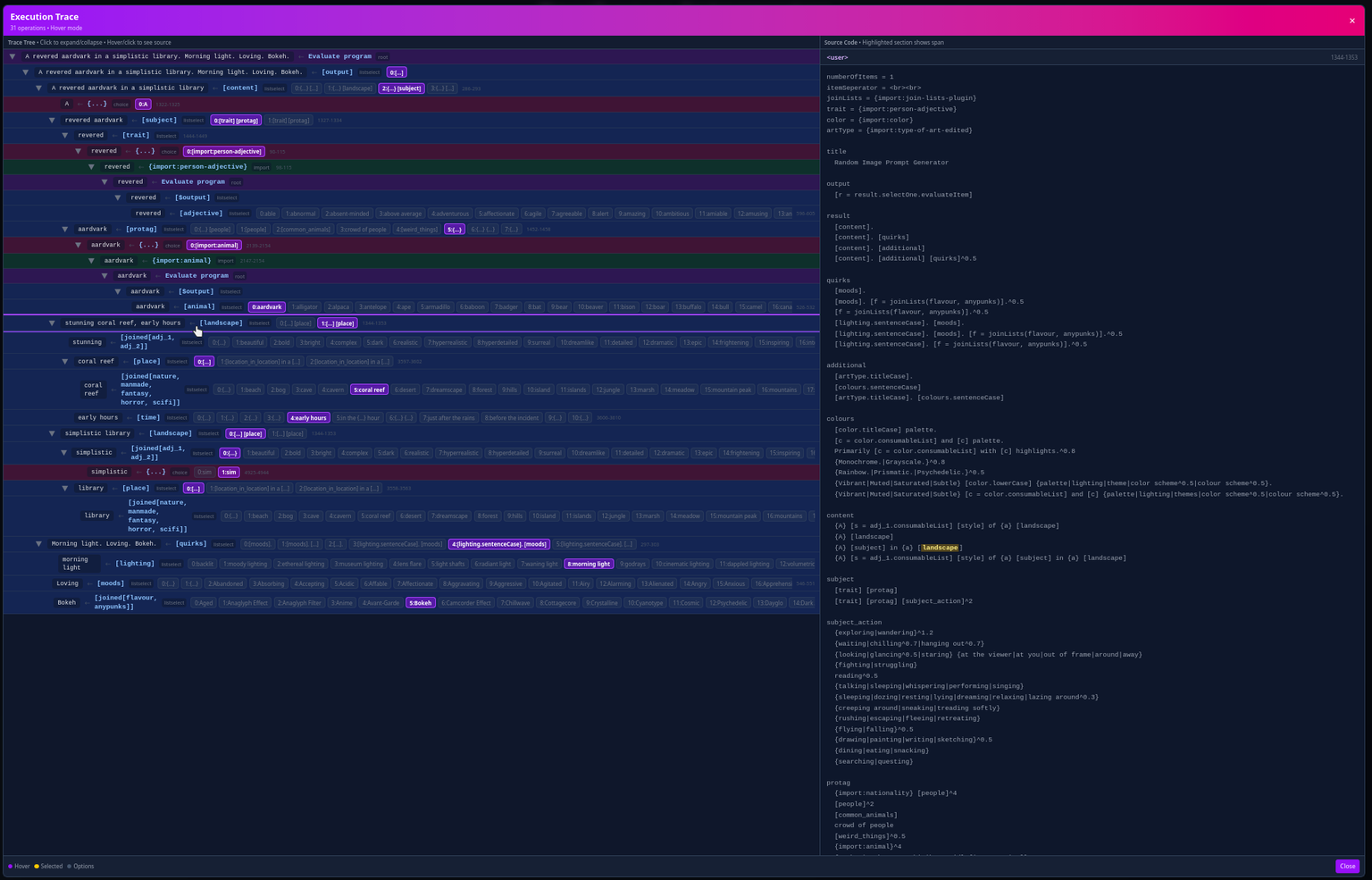Collapse the simplistic library [landscape] row

tap(52, 433)
